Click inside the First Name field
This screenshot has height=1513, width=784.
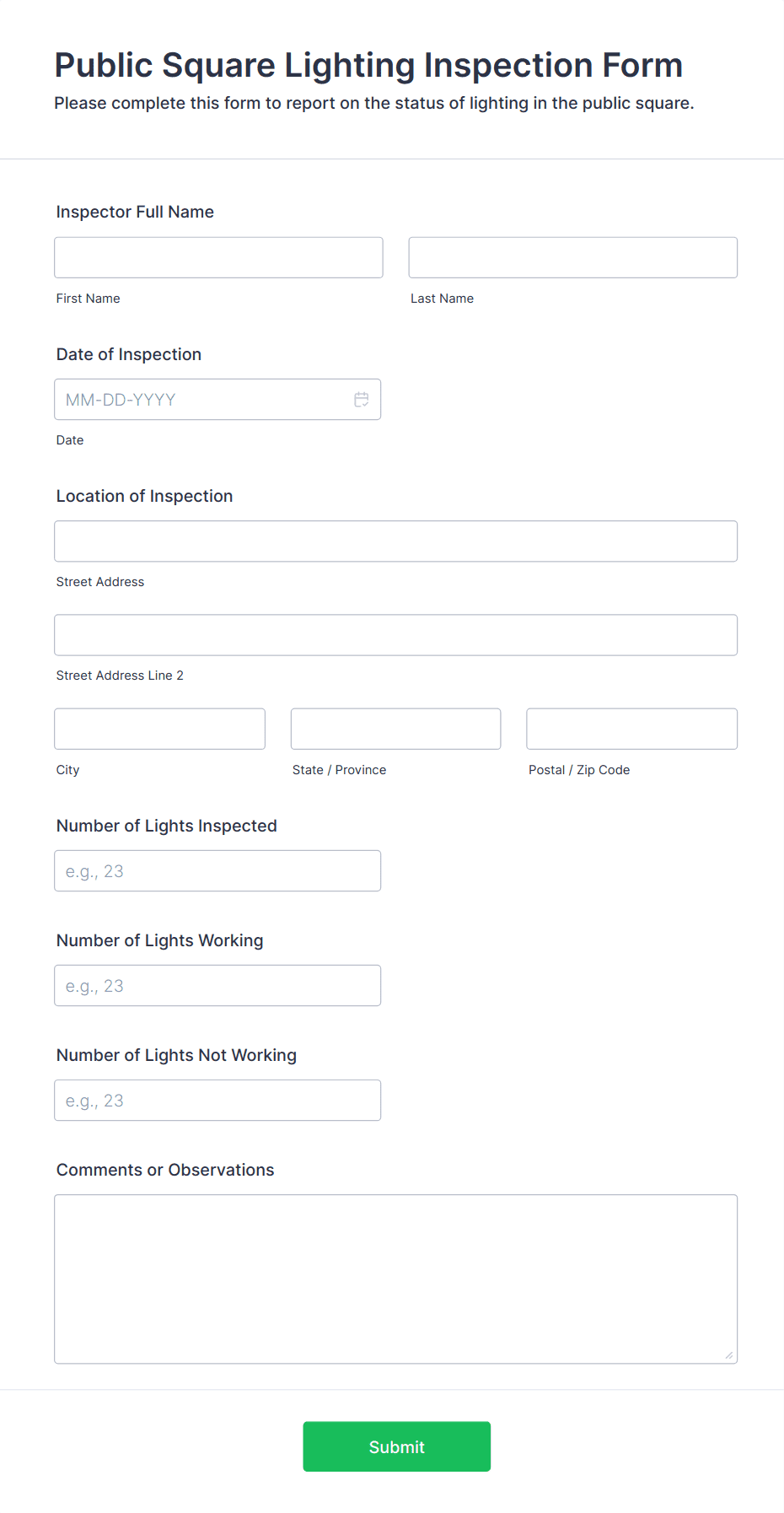[217, 257]
